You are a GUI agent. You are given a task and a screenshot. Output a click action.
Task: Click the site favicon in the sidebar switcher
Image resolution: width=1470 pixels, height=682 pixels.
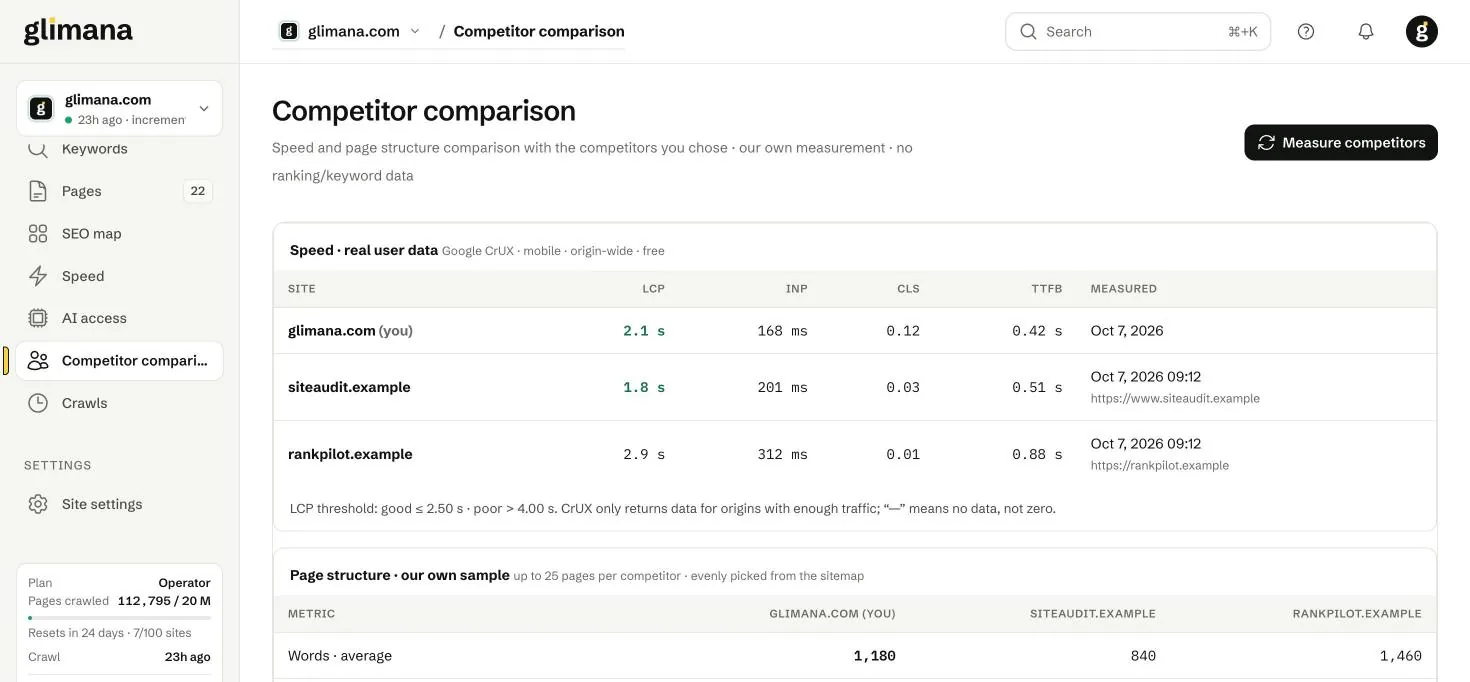(x=41, y=108)
